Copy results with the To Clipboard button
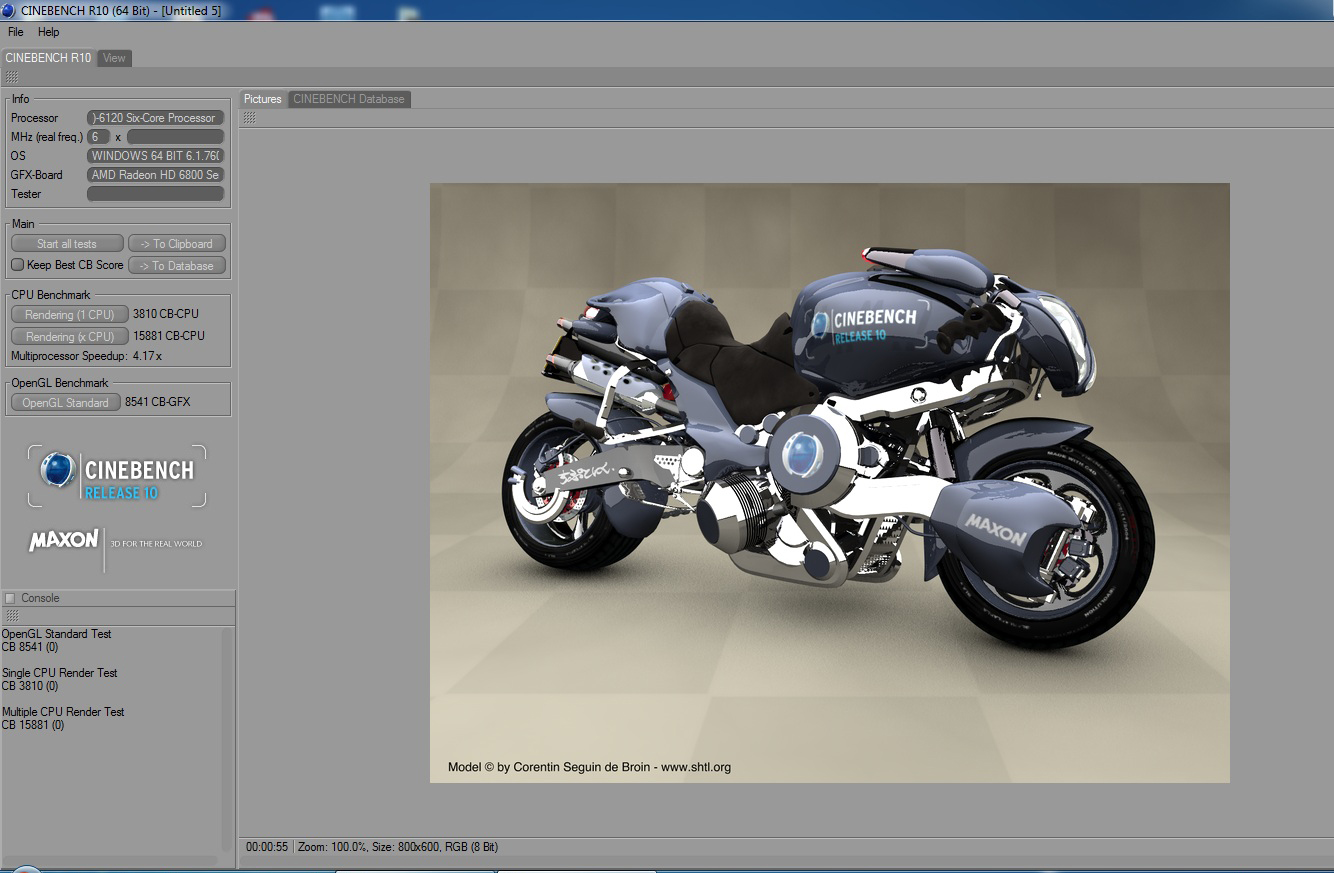Image resolution: width=1334 pixels, height=873 pixels. pos(177,244)
